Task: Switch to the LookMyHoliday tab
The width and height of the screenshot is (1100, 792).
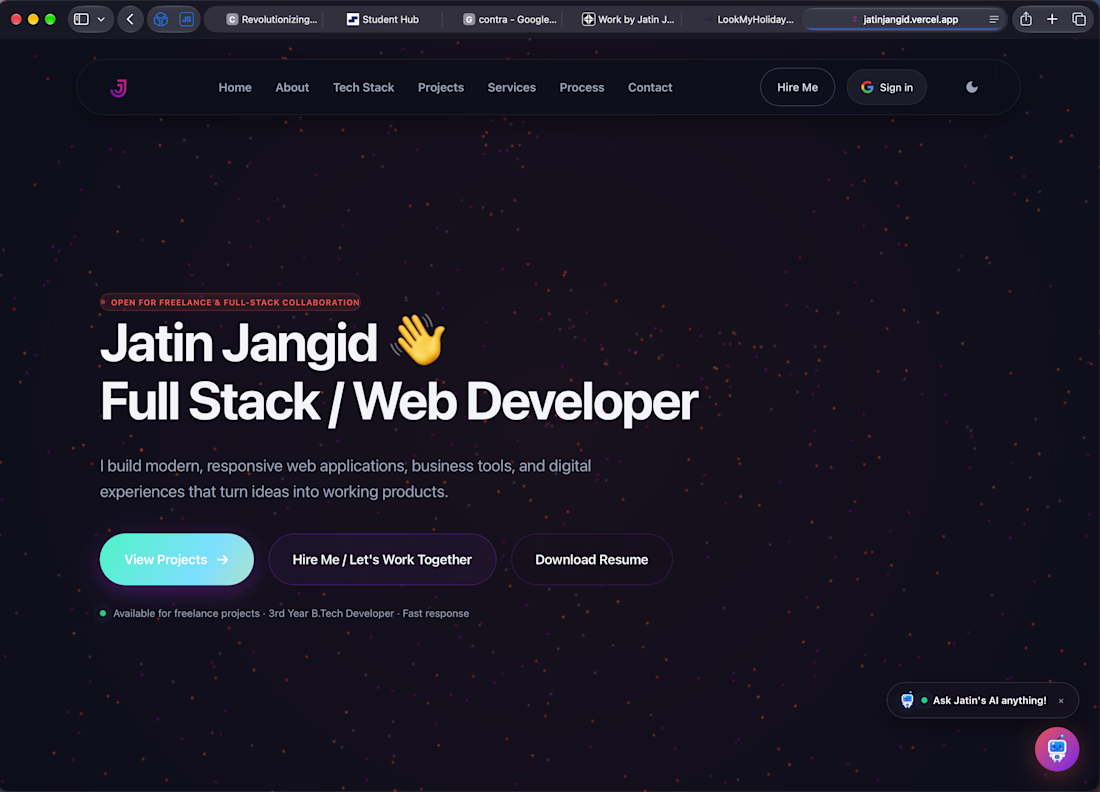Action: (x=749, y=19)
